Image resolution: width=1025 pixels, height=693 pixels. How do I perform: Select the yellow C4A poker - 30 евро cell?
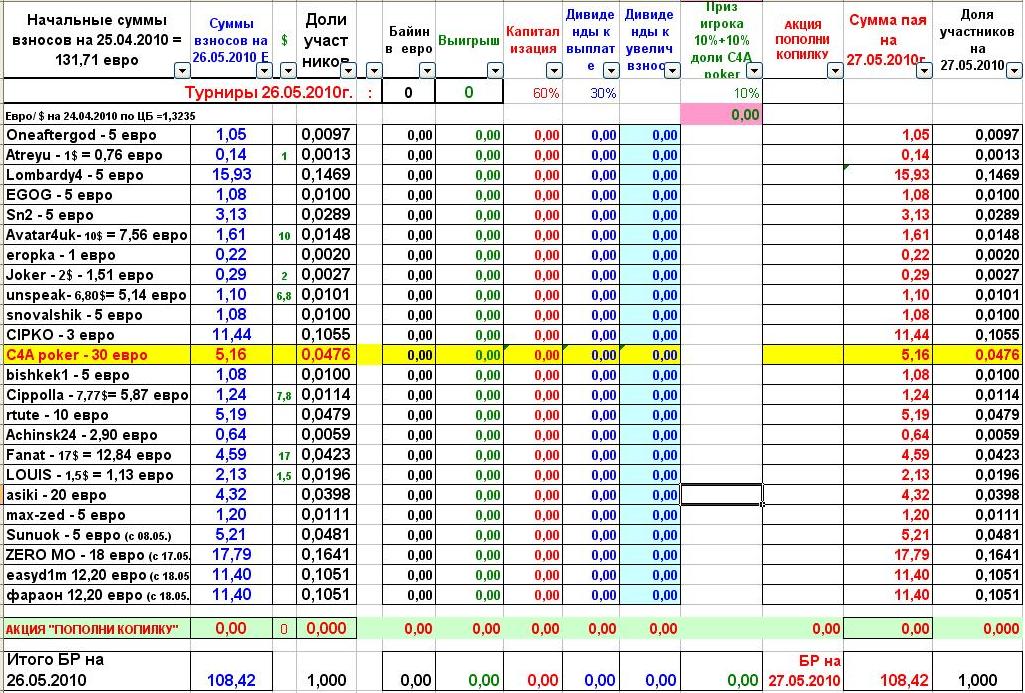pos(97,355)
